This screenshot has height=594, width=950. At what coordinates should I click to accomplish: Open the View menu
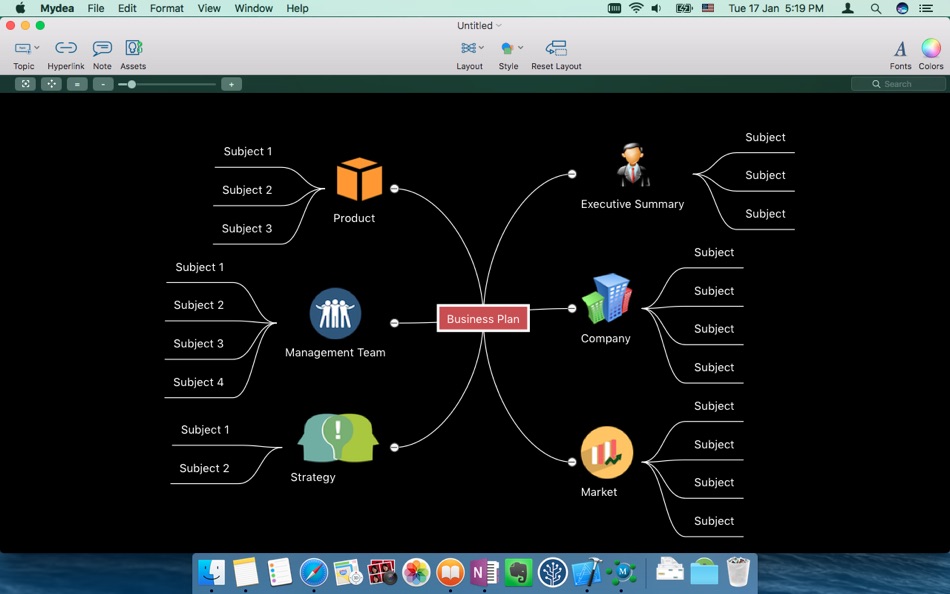coord(209,8)
